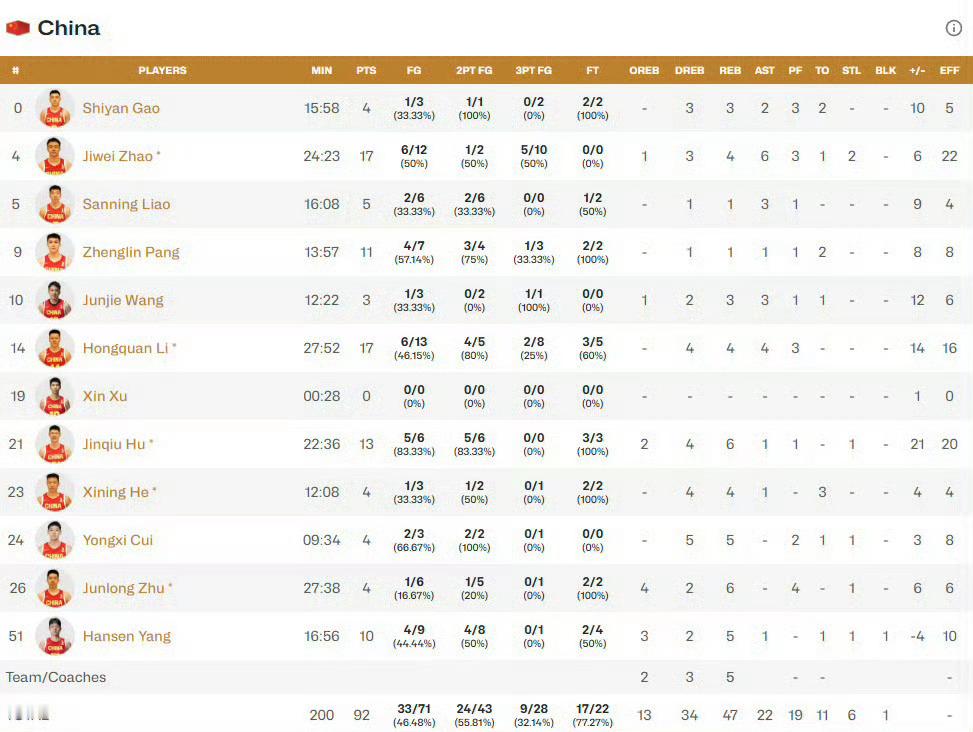Image resolution: width=973 pixels, height=732 pixels.
Task: Click the FG column header
Action: [x=414, y=71]
